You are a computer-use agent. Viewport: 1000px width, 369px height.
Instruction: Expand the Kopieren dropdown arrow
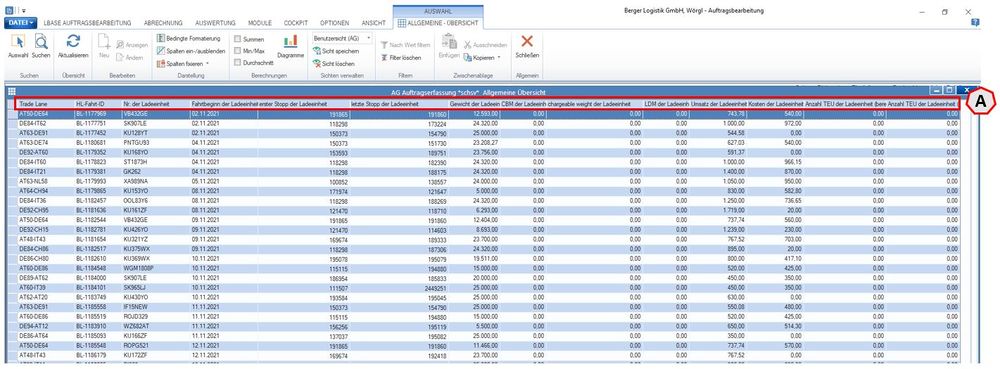coord(498,57)
